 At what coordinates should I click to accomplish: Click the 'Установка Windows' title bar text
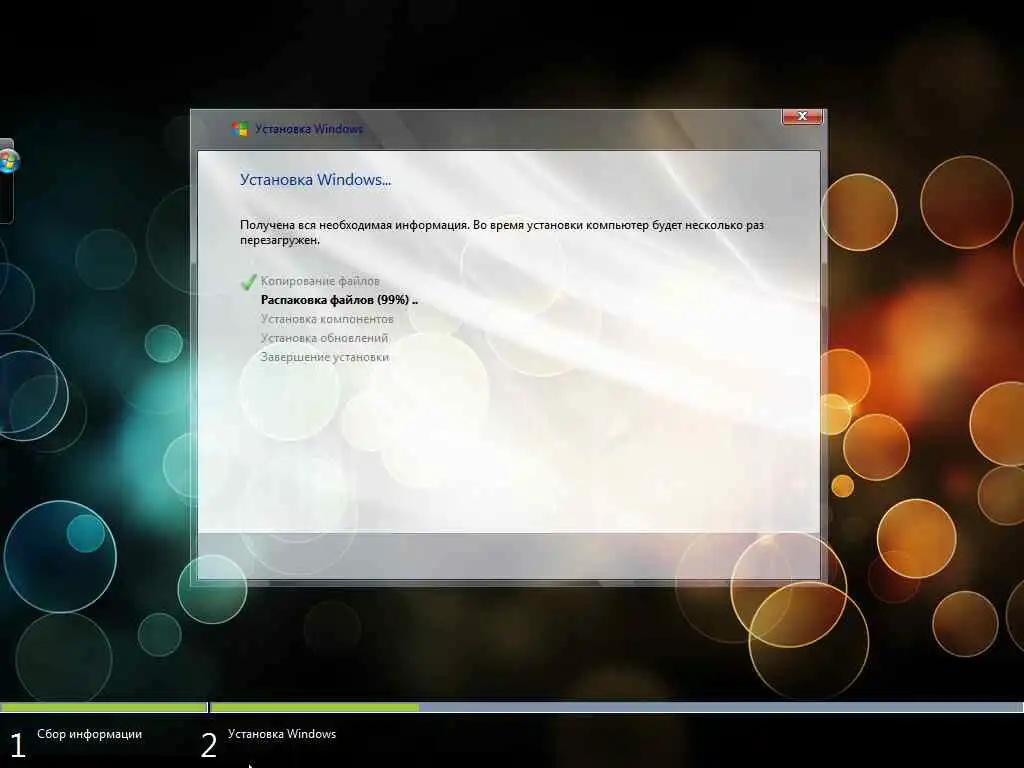pyautogui.click(x=309, y=129)
